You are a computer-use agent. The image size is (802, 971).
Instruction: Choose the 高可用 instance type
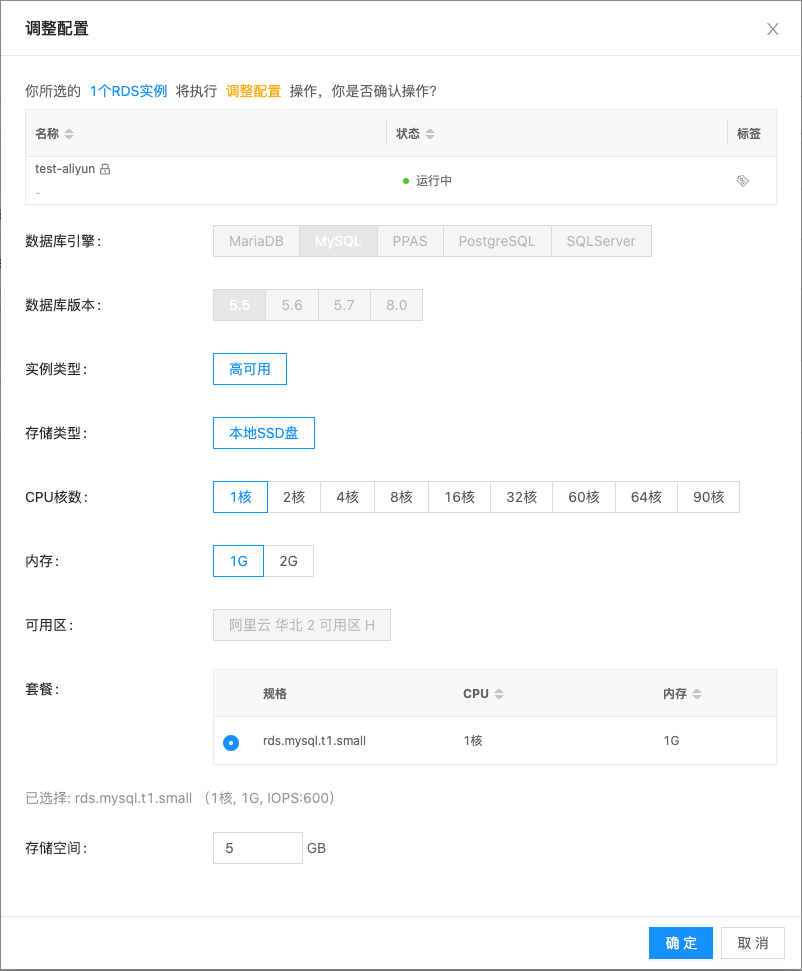[x=250, y=369]
